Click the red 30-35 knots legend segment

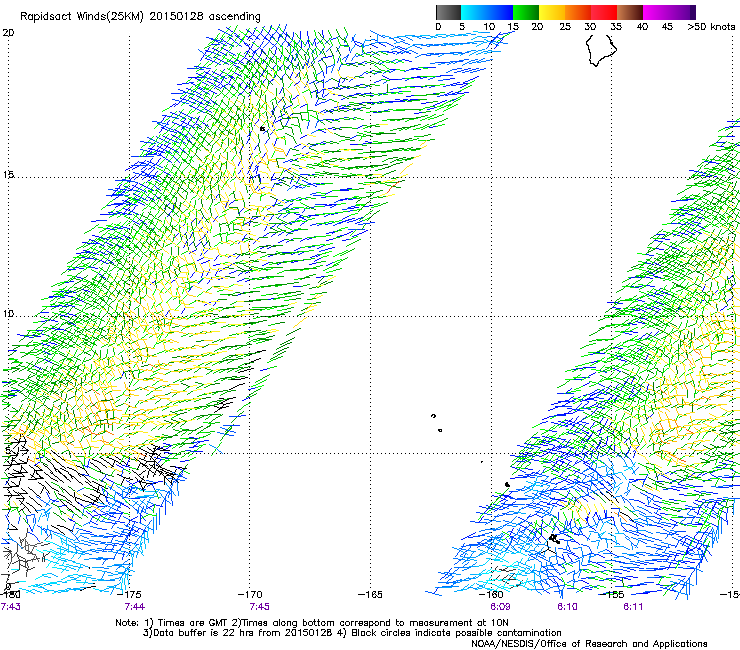(x=604, y=12)
